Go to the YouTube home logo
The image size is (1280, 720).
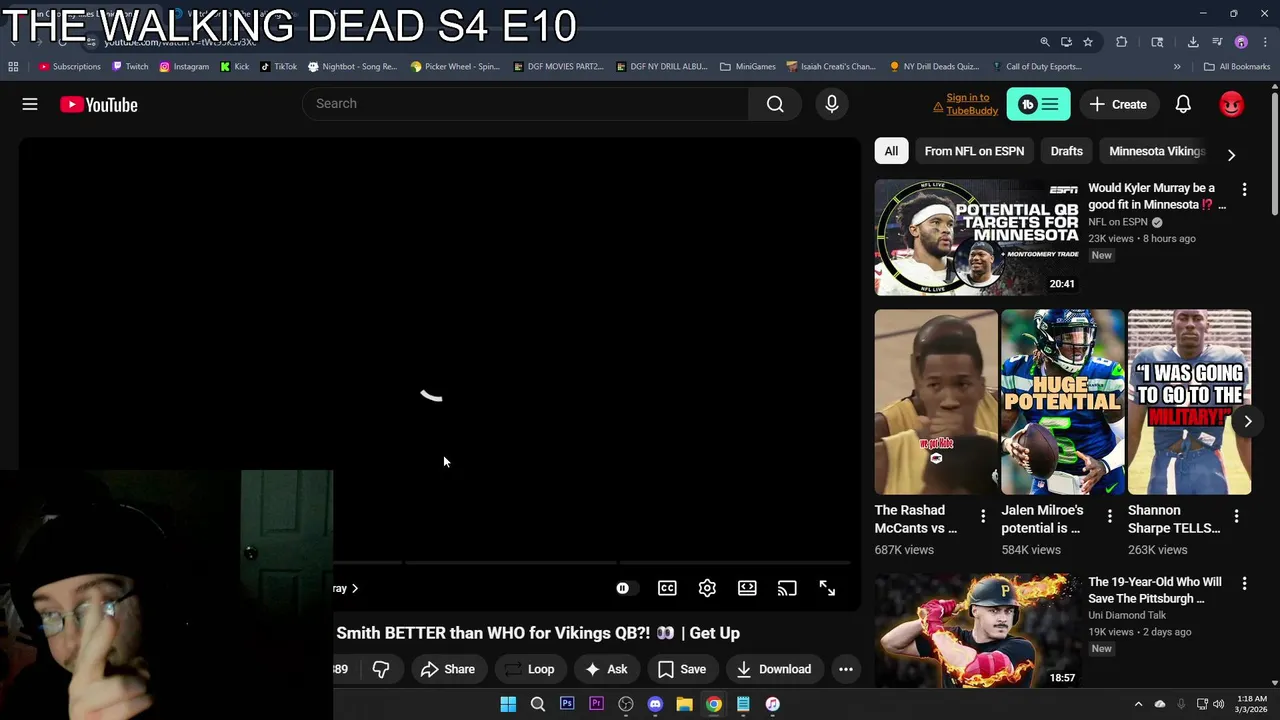99,104
